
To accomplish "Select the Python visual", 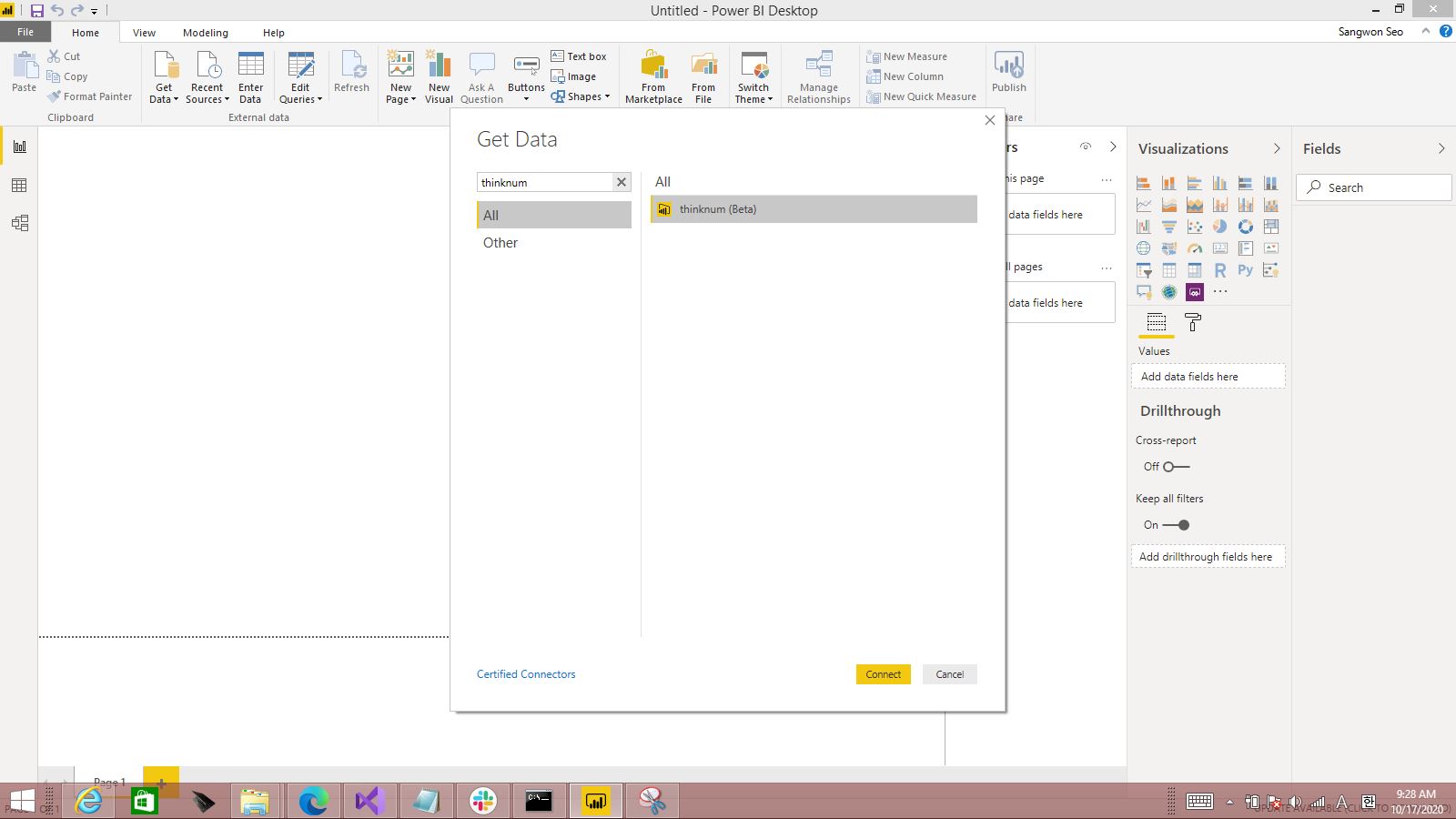I will (1246, 270).
